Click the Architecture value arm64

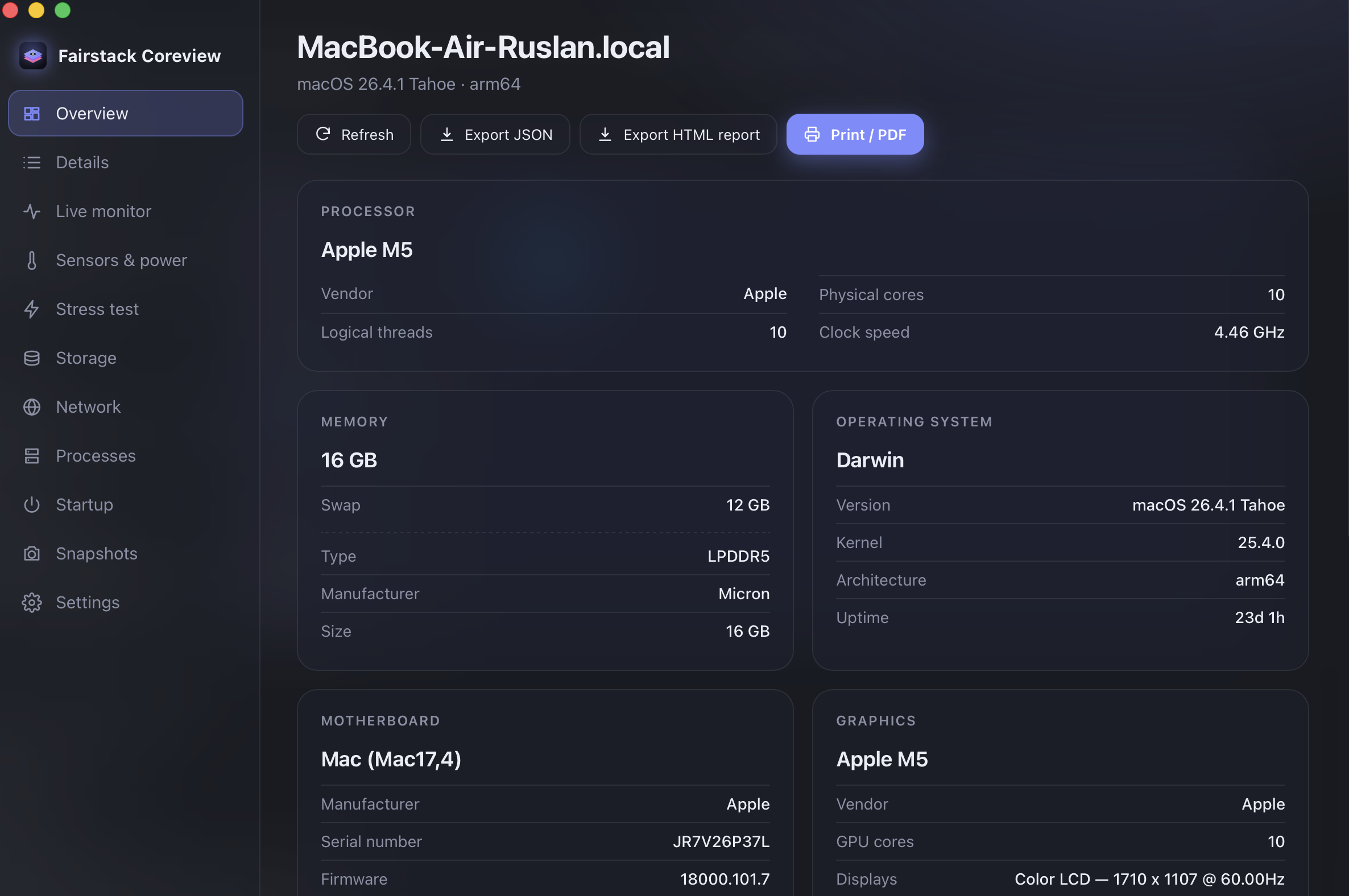click(1260, 579)
